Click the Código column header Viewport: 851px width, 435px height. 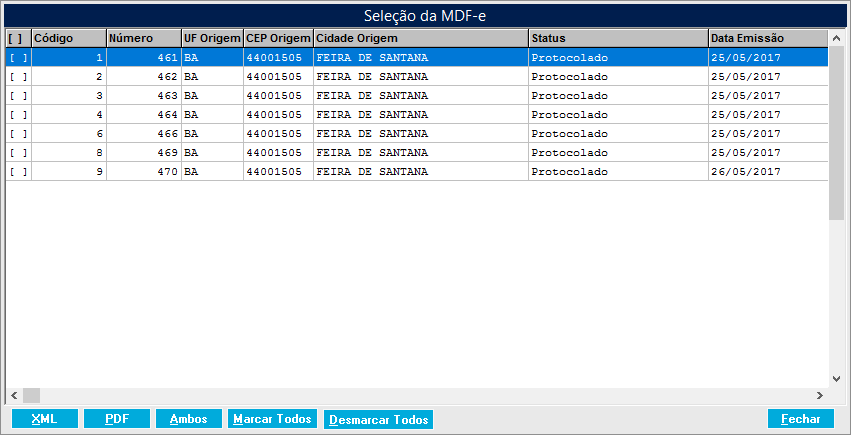tap(69, 39)
